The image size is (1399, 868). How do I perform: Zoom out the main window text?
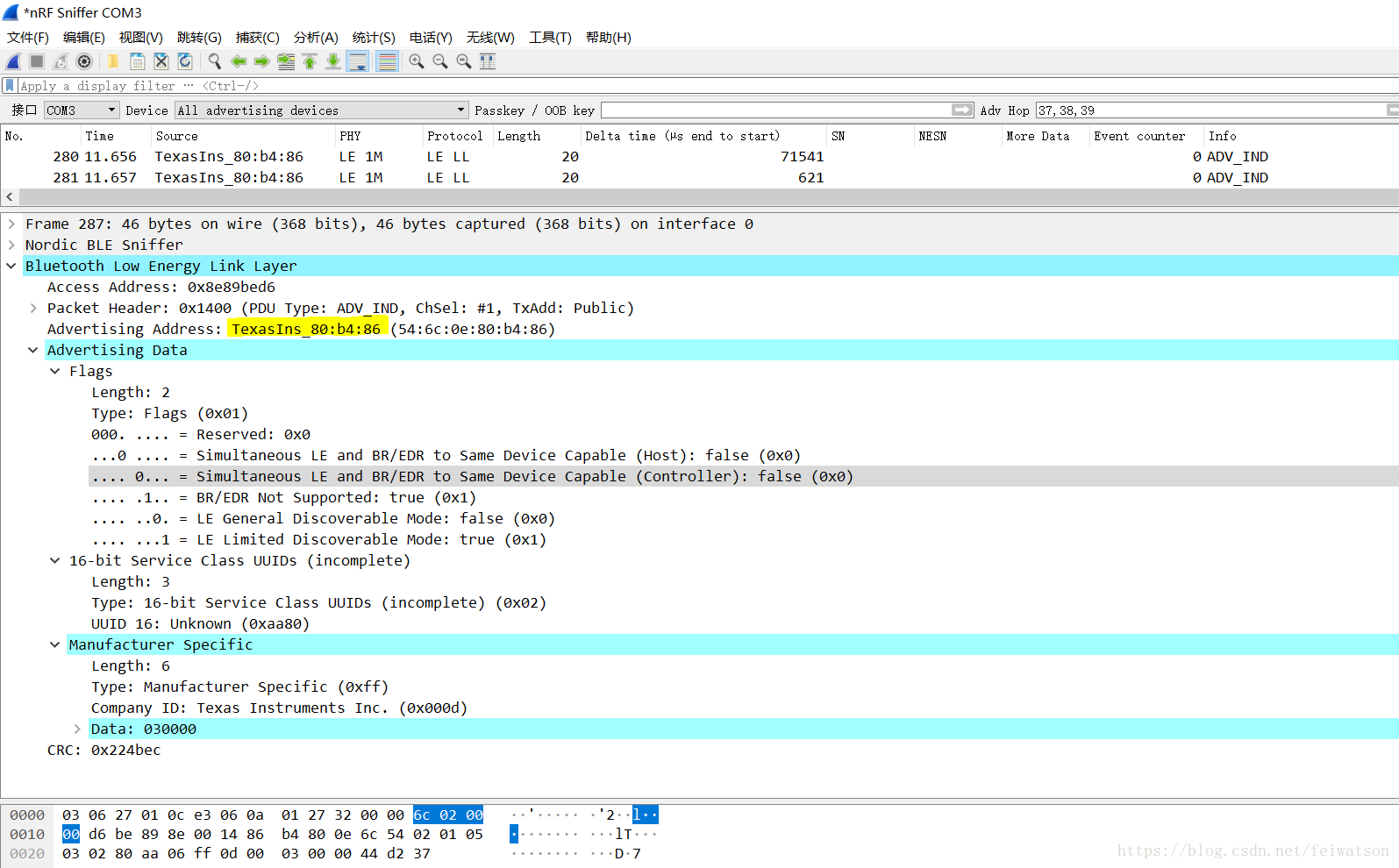[440, 61]
